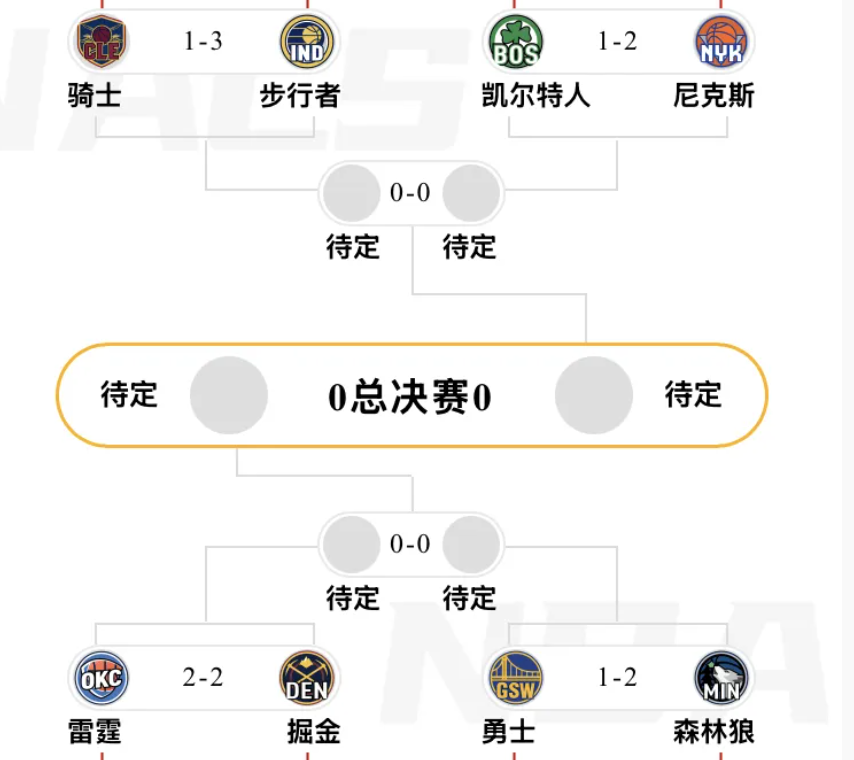The height and width of the screenshot is (760, 854).
Task: Open the 2-2 Thunder vs Nuggets score
Action: 203,678
